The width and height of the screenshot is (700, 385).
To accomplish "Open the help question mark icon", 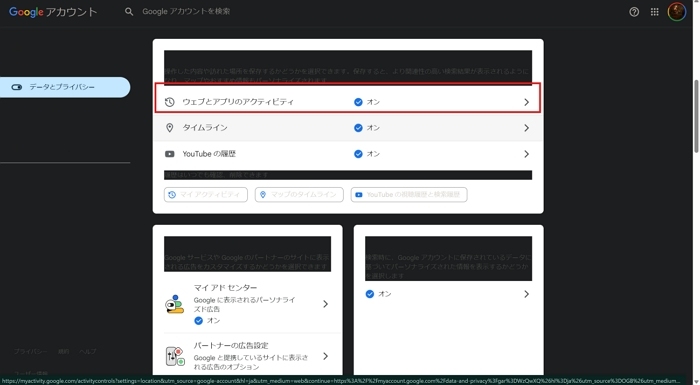I will coord(634,12).
